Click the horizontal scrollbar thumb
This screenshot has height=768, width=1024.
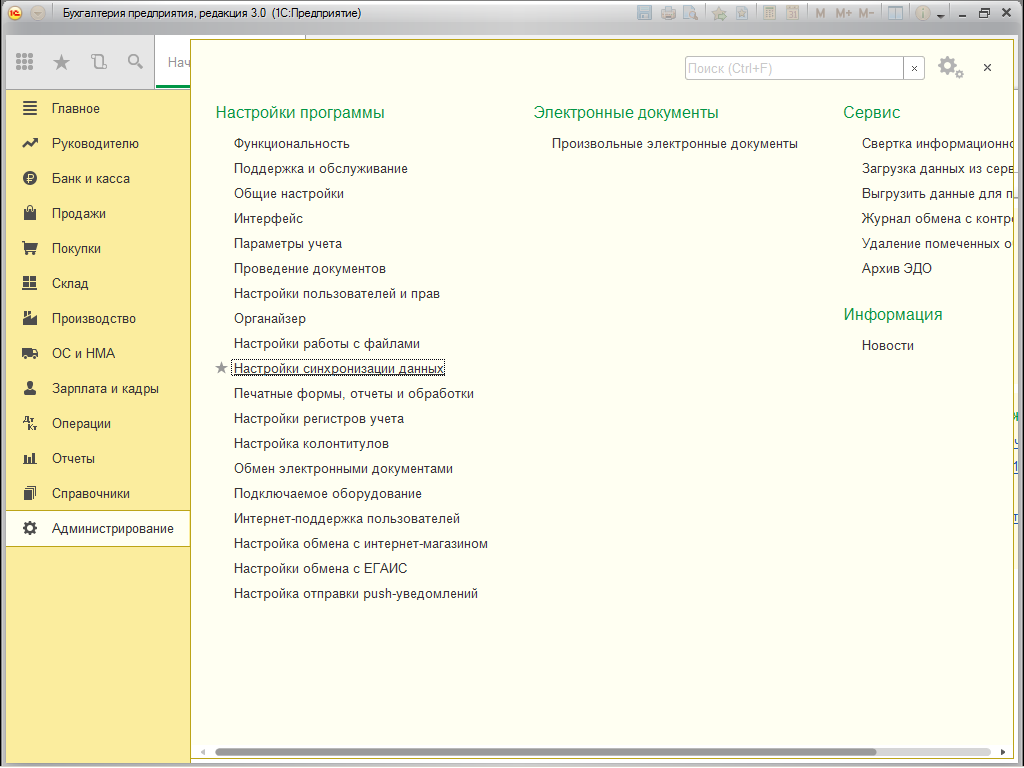pos(545,752)
